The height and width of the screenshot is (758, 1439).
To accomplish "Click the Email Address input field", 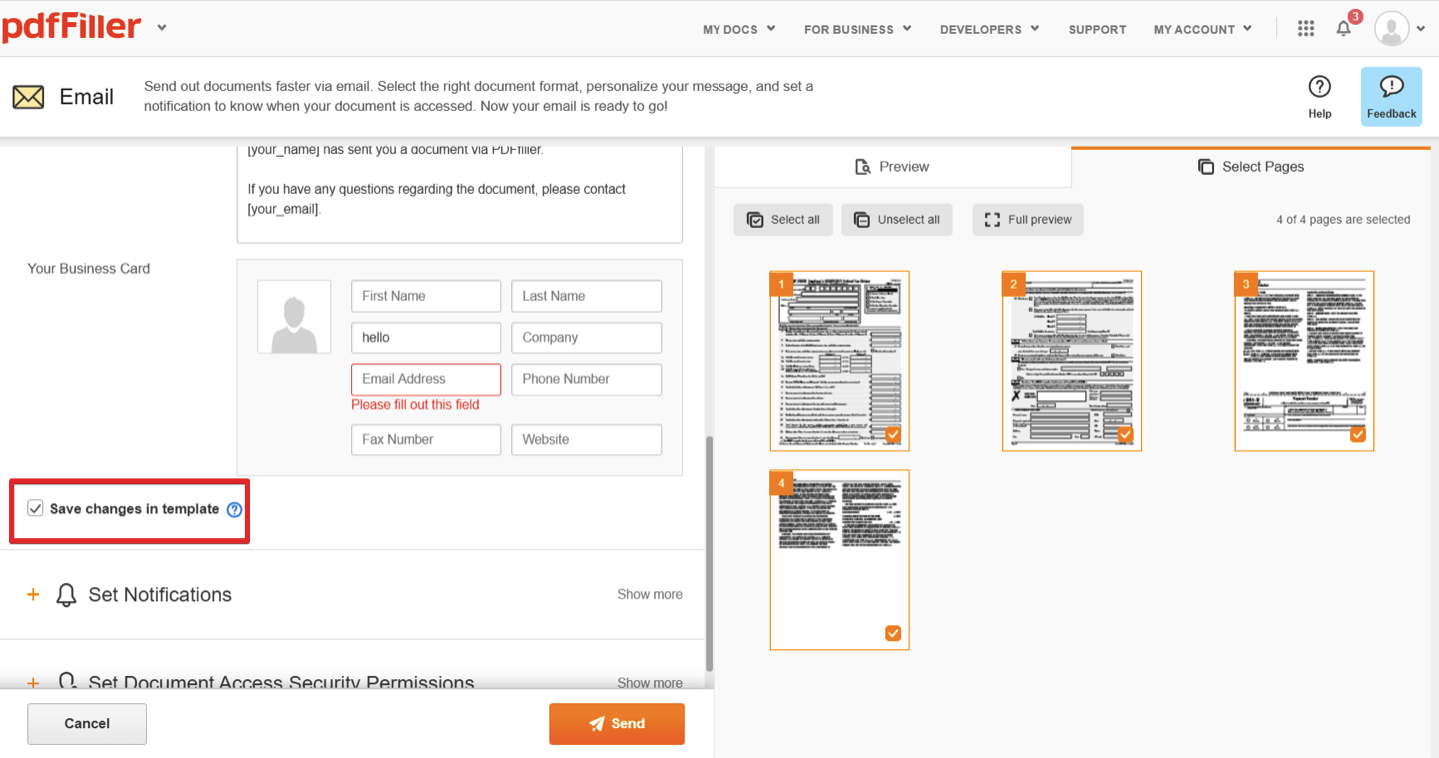I will click(x=425, y=379).
